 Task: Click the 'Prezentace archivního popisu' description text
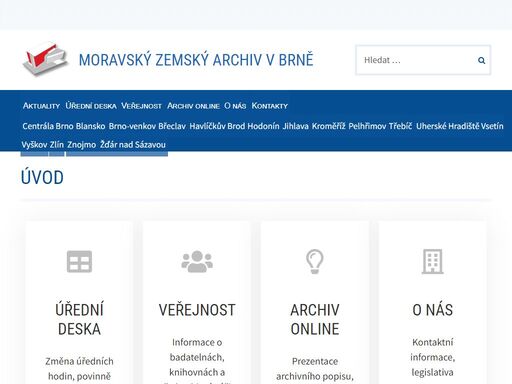(315, 369)
